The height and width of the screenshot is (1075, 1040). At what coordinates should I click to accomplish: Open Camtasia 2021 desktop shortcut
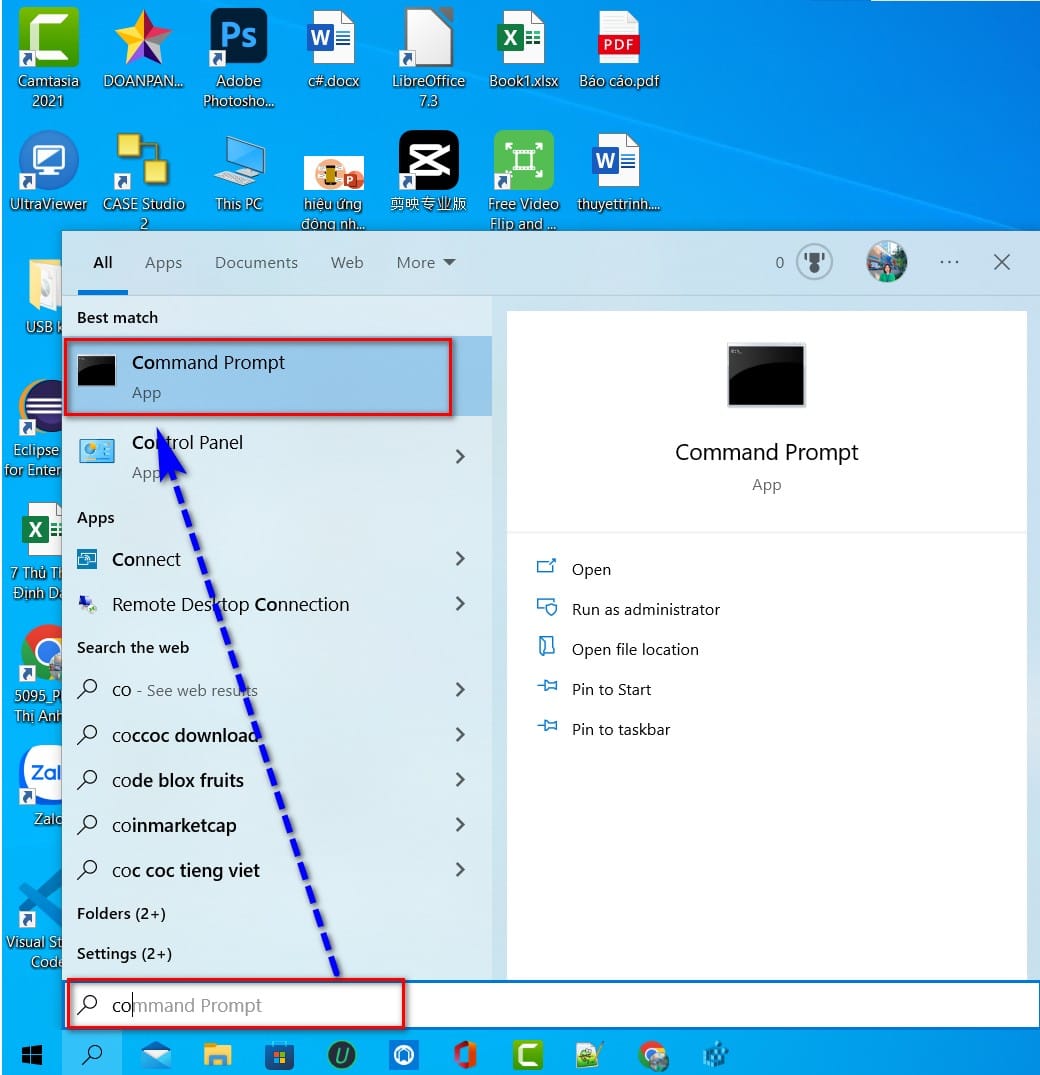[48, 58]
